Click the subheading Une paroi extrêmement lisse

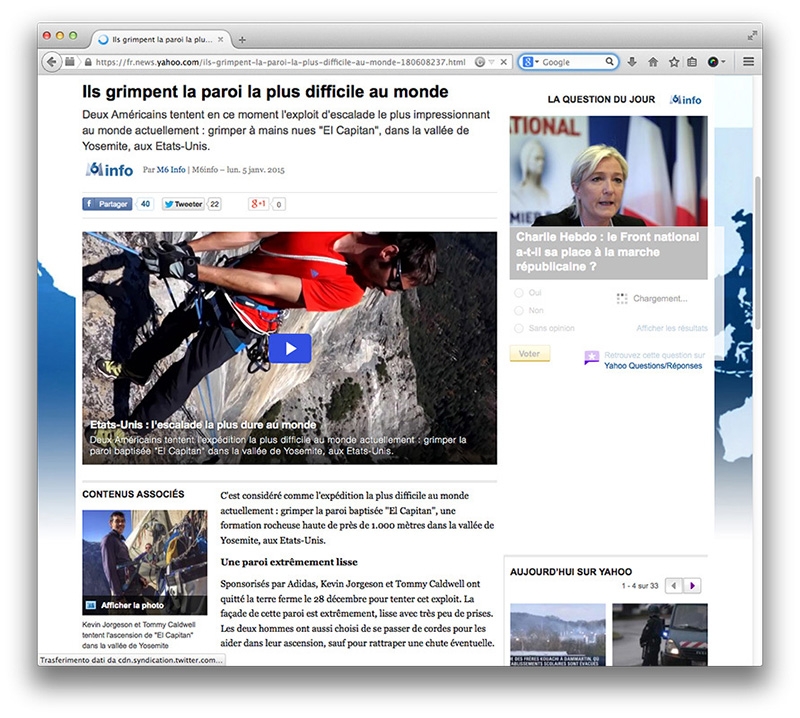289,562
